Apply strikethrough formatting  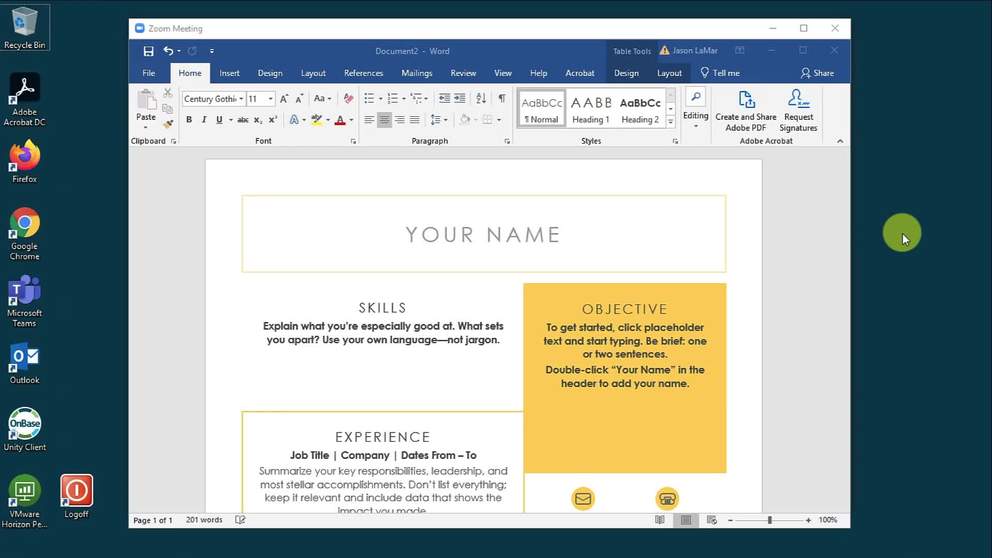(x=243, y=120)
